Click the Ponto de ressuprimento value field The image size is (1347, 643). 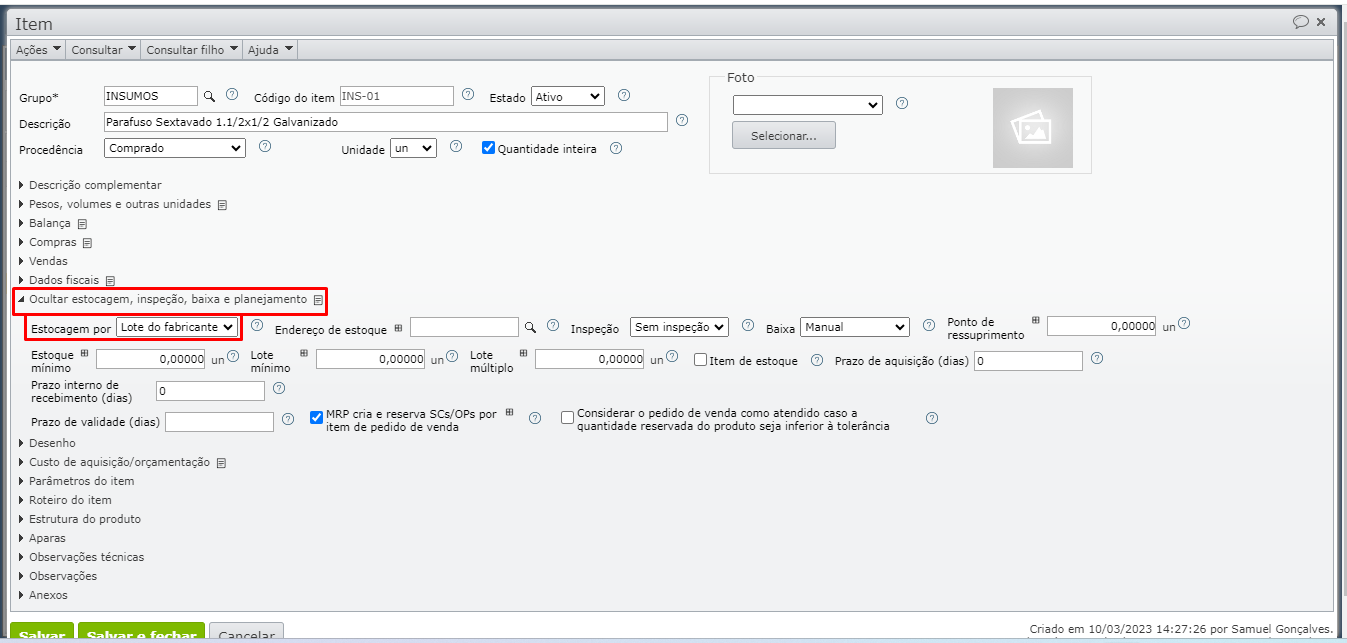pos(1102,326)
